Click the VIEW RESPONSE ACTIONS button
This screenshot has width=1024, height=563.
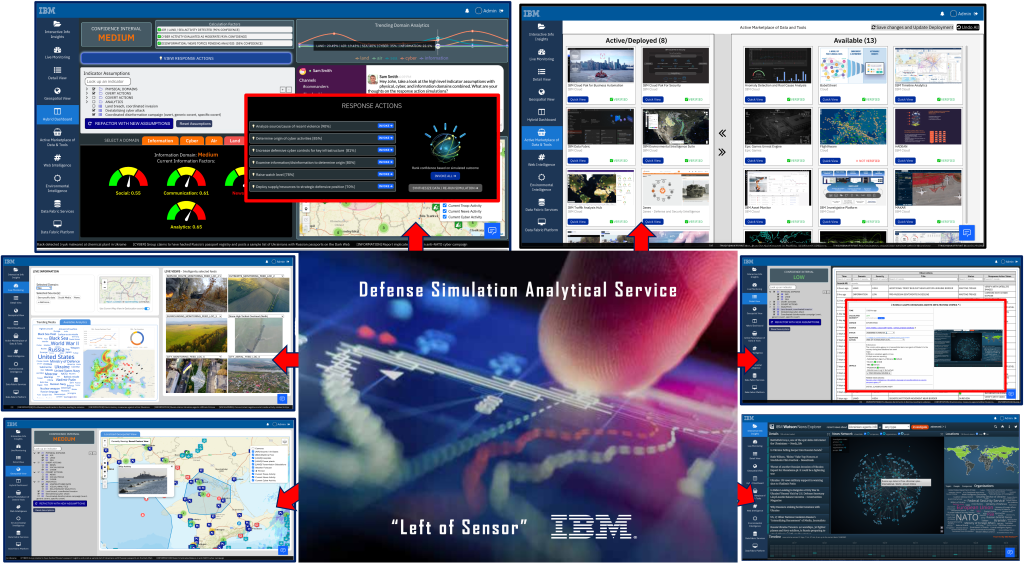(185, 58)
